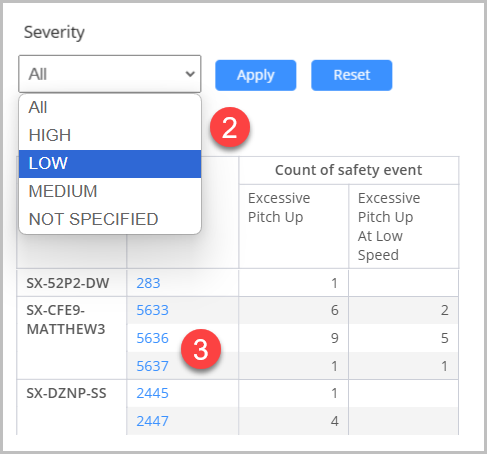
Task: Select the SX-CFE9-MATTHEW3 row label
Action: point(66,320)
